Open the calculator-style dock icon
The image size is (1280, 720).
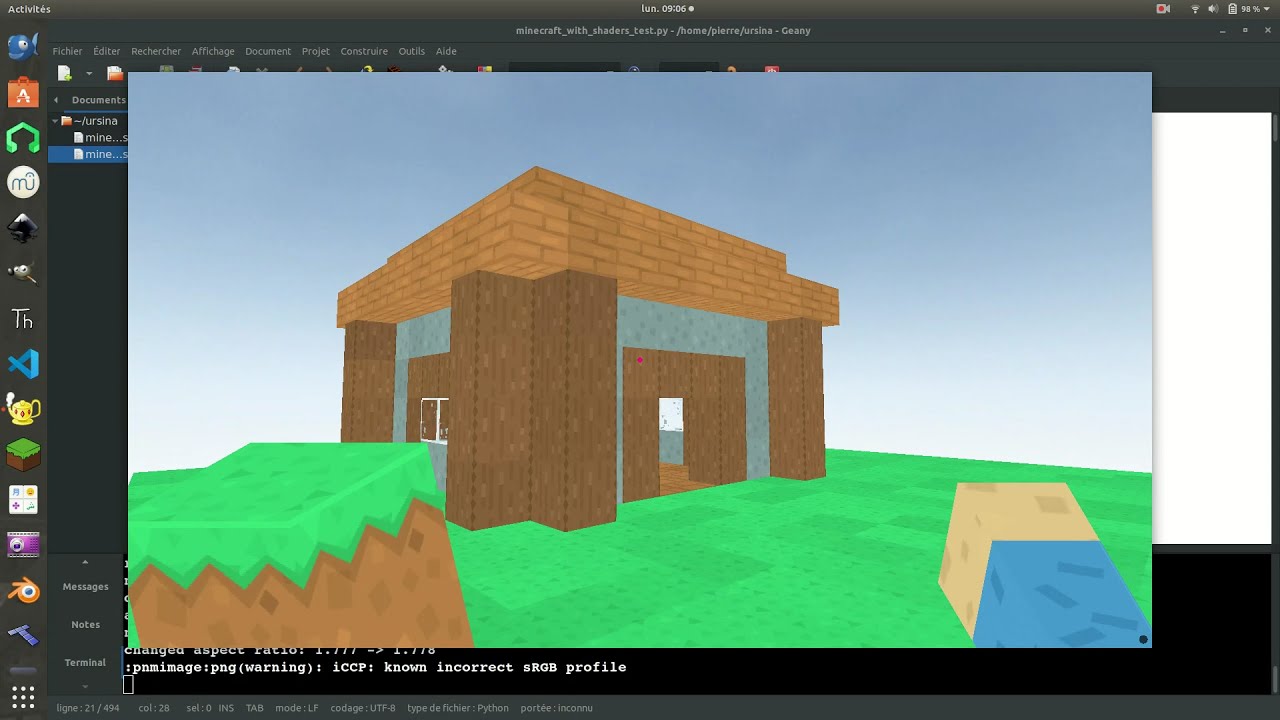23,500
